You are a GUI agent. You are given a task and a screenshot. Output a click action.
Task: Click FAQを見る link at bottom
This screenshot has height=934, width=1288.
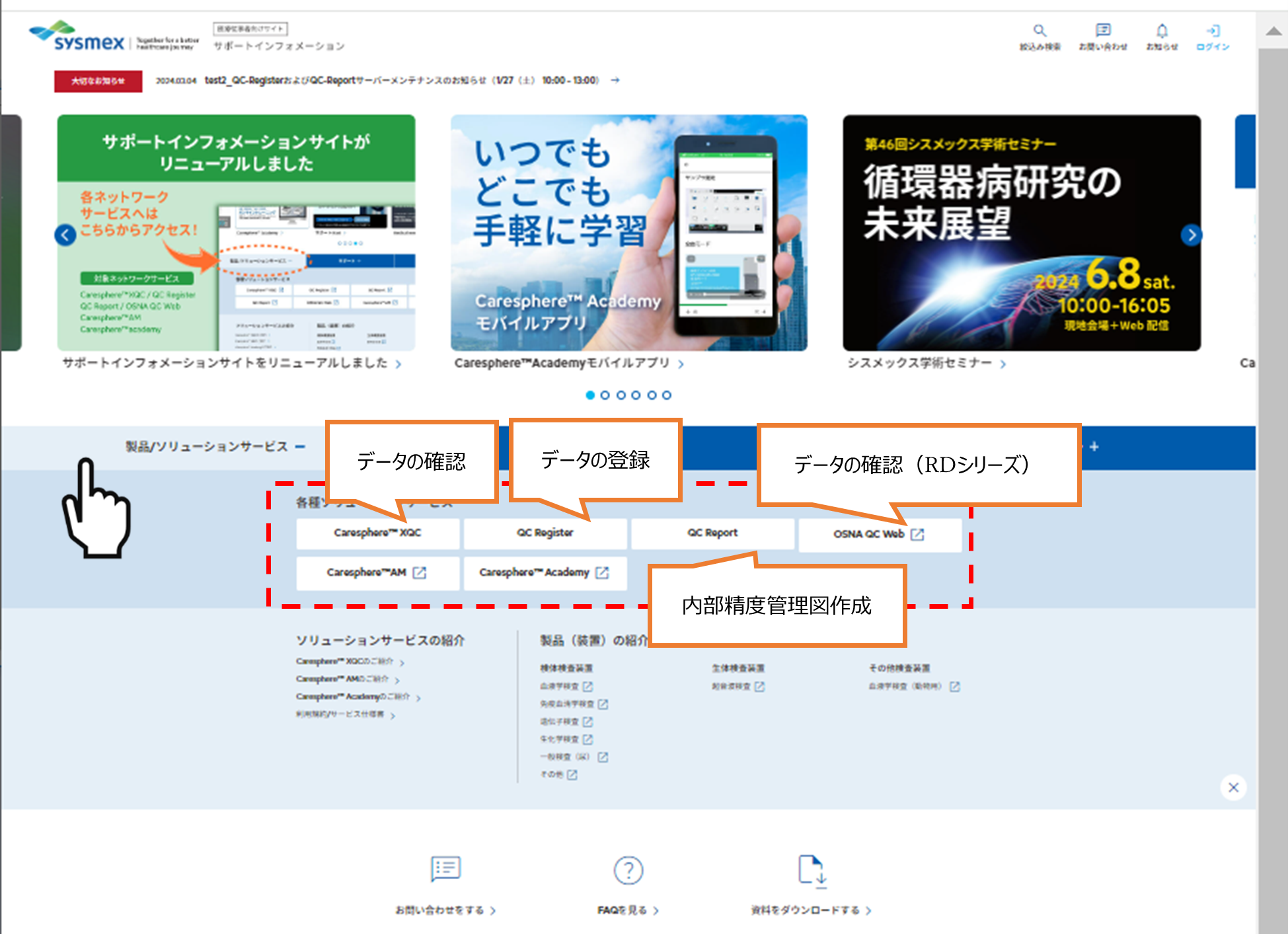(x=628, y=910)
